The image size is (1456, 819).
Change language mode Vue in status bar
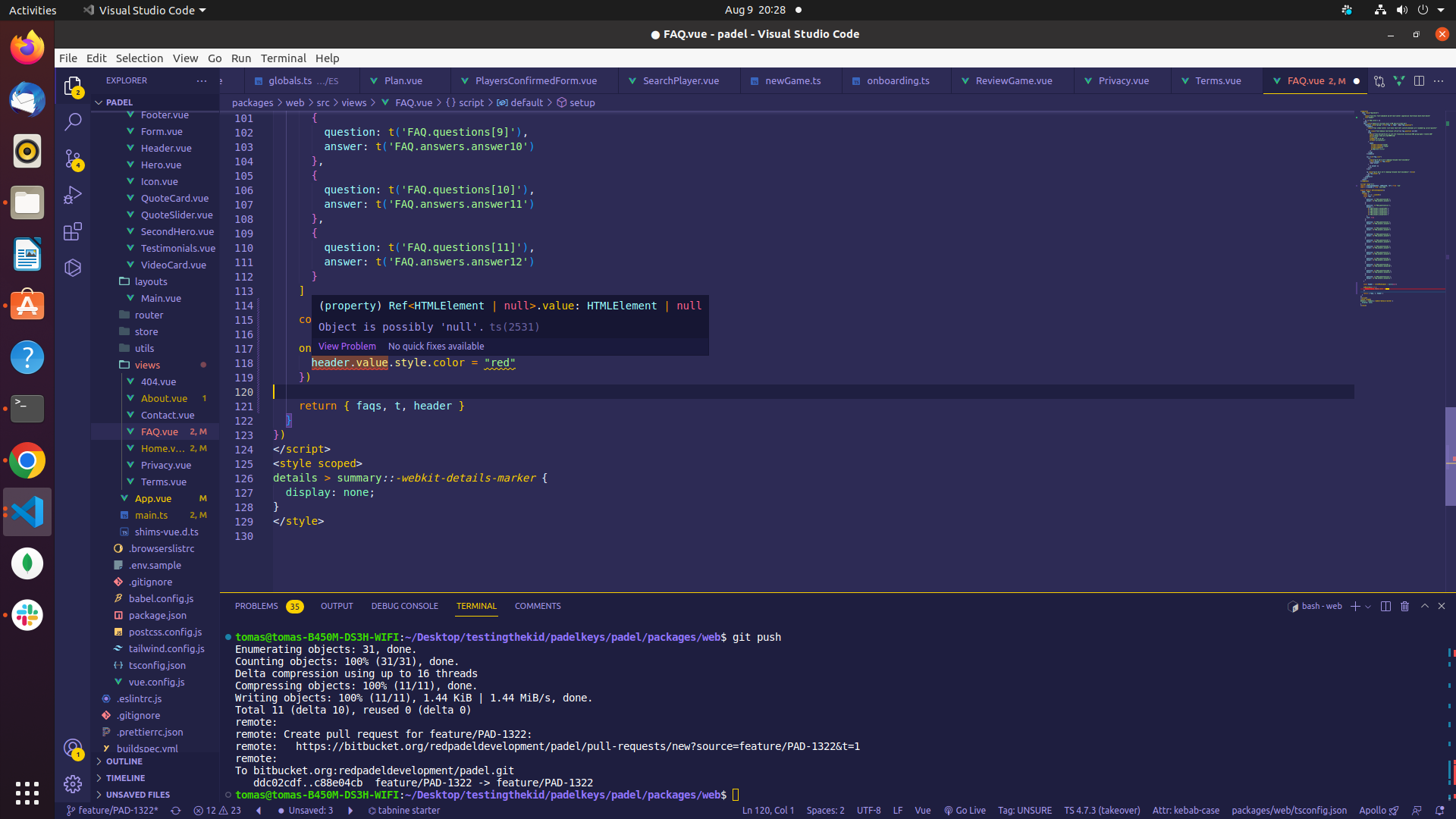[x=922, y=810]
